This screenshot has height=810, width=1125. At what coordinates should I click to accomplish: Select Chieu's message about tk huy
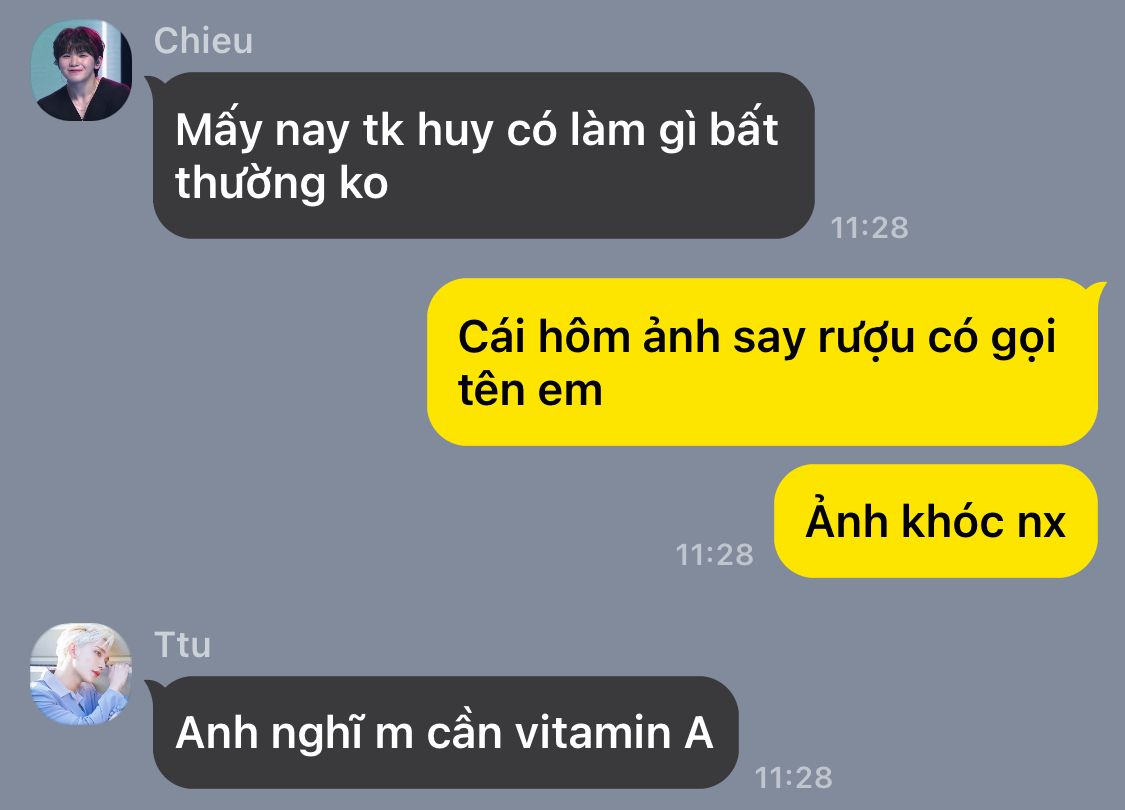[x=484, y=156]
